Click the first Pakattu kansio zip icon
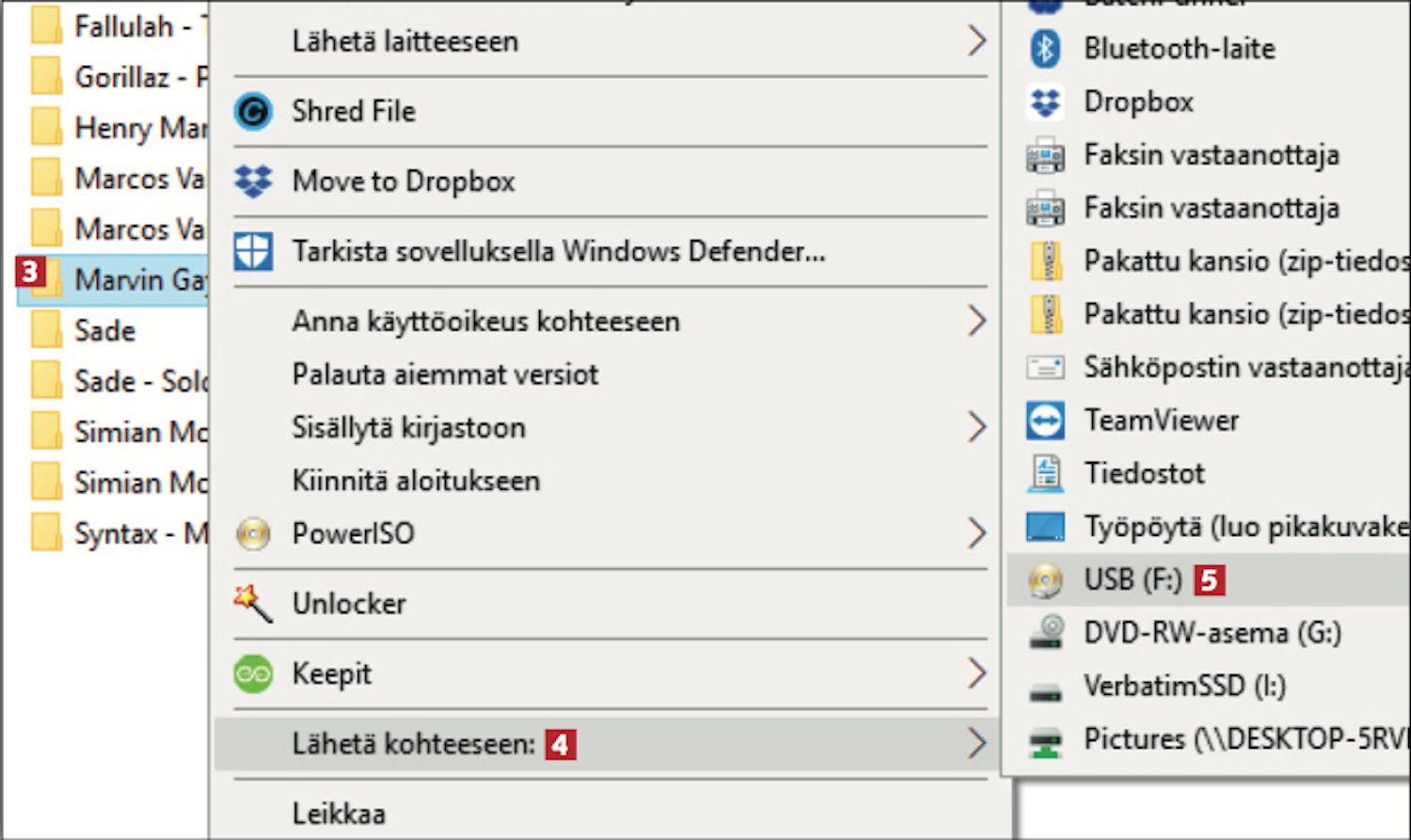Image resolution: width=1411 pixels, height=840 pixels. coord(1045,262)
